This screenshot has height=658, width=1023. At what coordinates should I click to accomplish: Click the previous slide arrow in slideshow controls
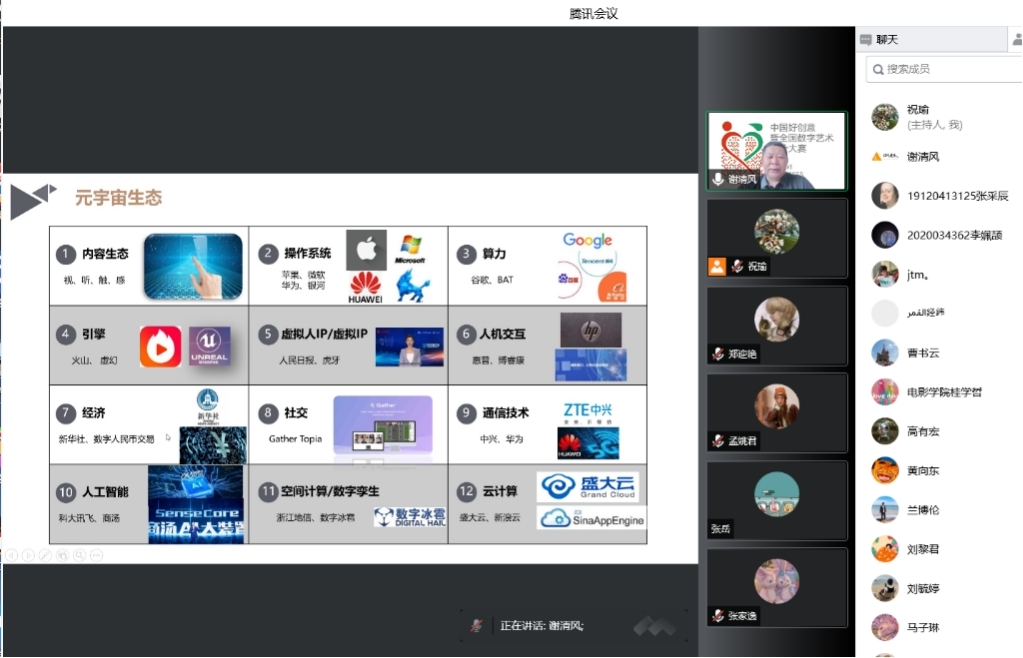click(x=11, y=555)
